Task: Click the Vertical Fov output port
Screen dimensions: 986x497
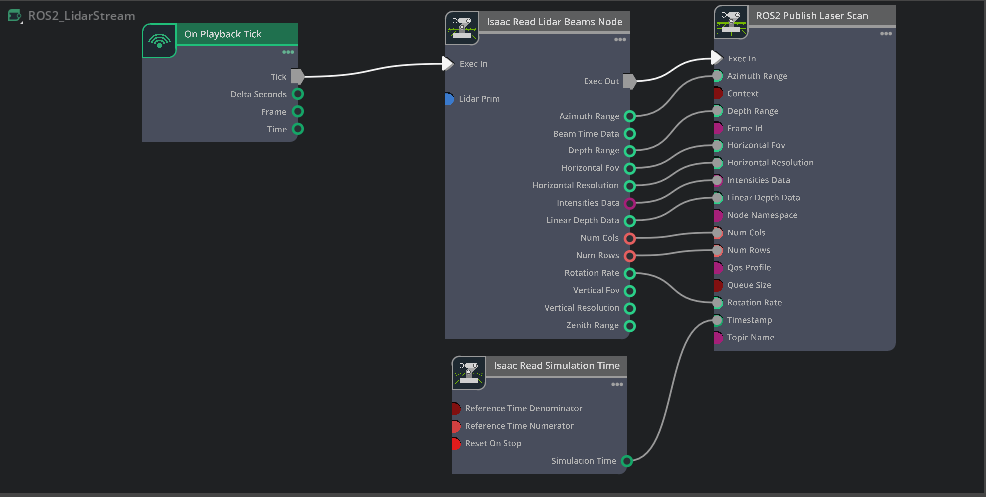Action: 629,291
